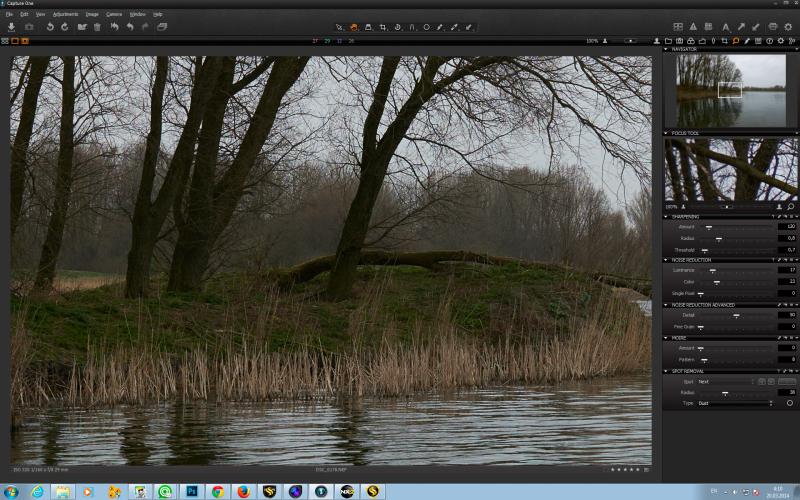Screen dimensions: 800x500
Task: Select the pointer Select cursor tool
Action: click(339, 28)
